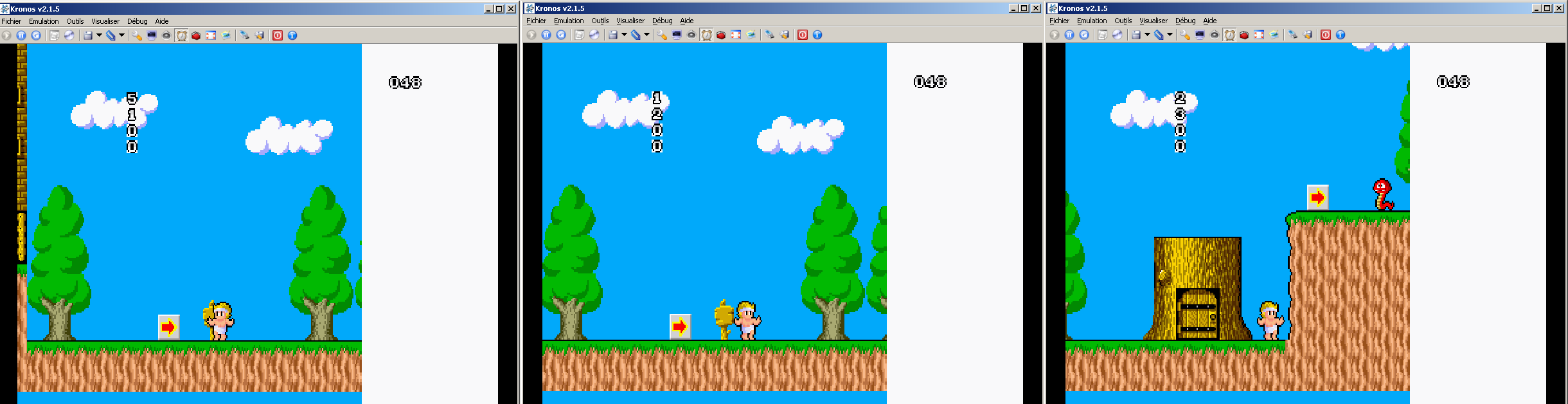Open CD-ROM icon in score 5100 window
This screenshot has width=1568, height=404.
coord(69,35)
